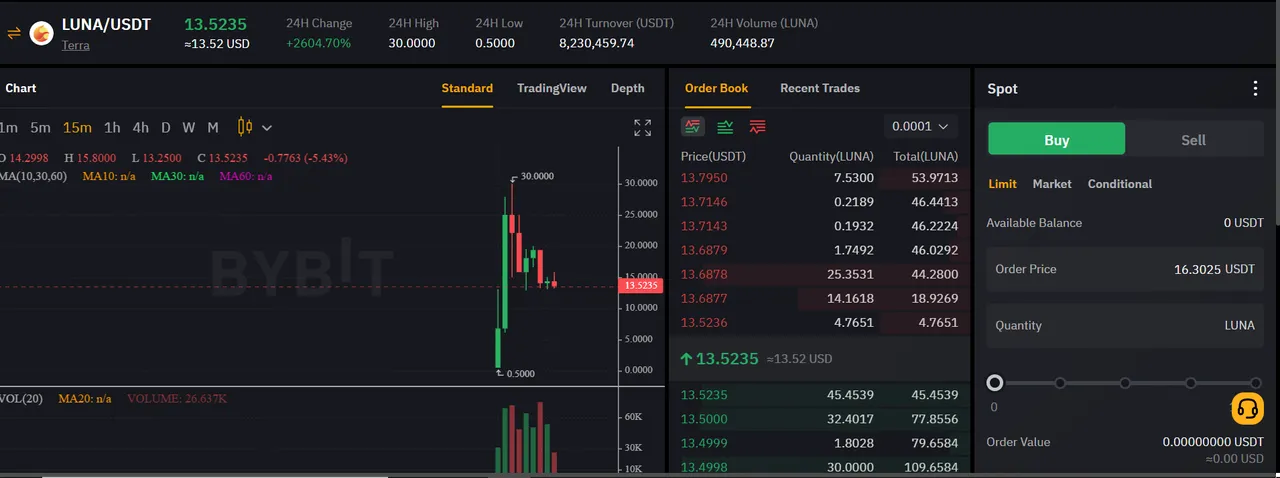1280x478 pixels.
Task: Click bid price 13.5235 in order book
Action: coord(704,395)
